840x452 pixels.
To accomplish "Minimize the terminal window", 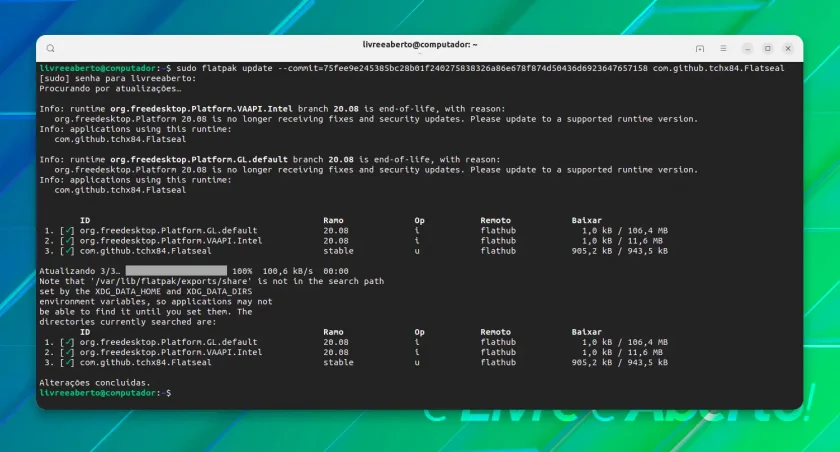I will click(x=747, y=48).
